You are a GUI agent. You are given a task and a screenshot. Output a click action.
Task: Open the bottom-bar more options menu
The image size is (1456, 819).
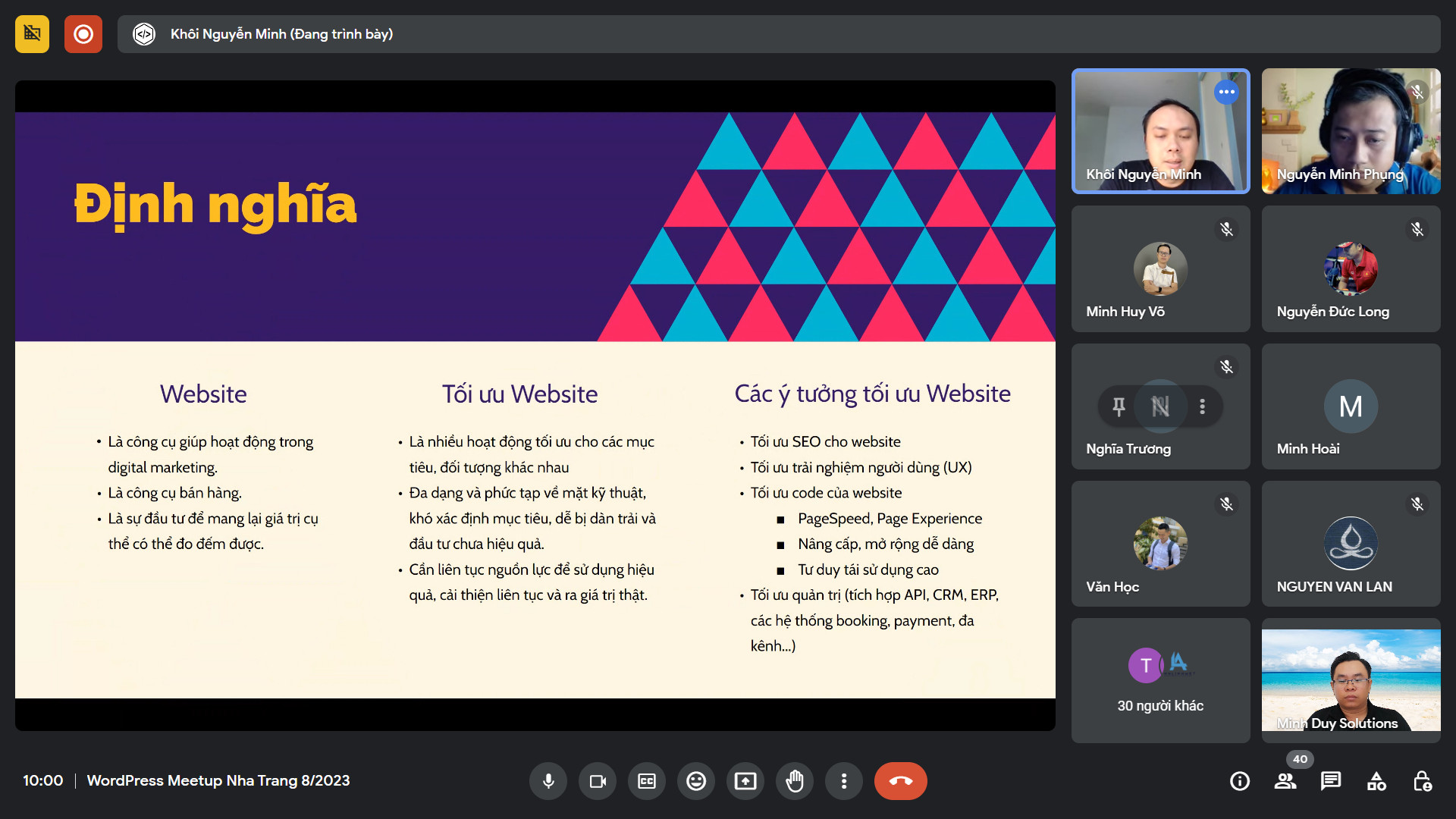coord(844,781)
